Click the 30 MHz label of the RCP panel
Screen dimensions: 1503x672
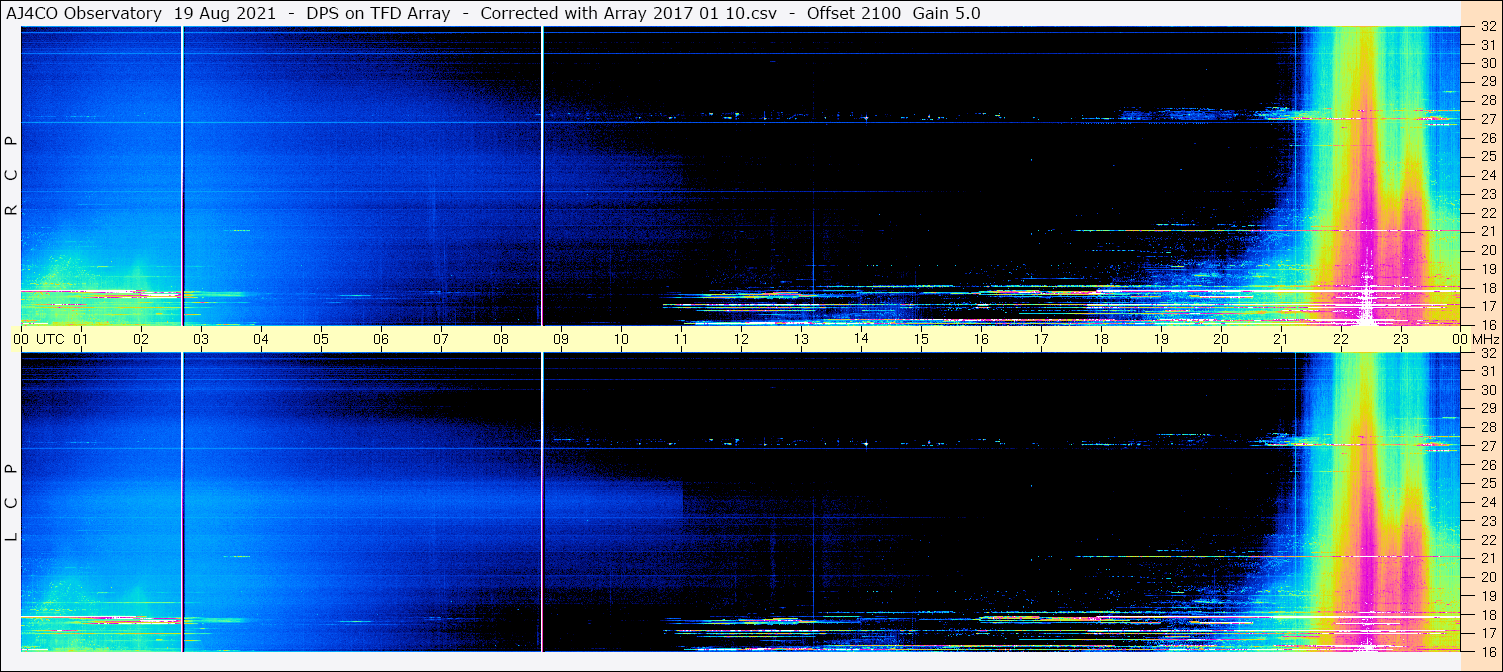(x=1487, y=63)
